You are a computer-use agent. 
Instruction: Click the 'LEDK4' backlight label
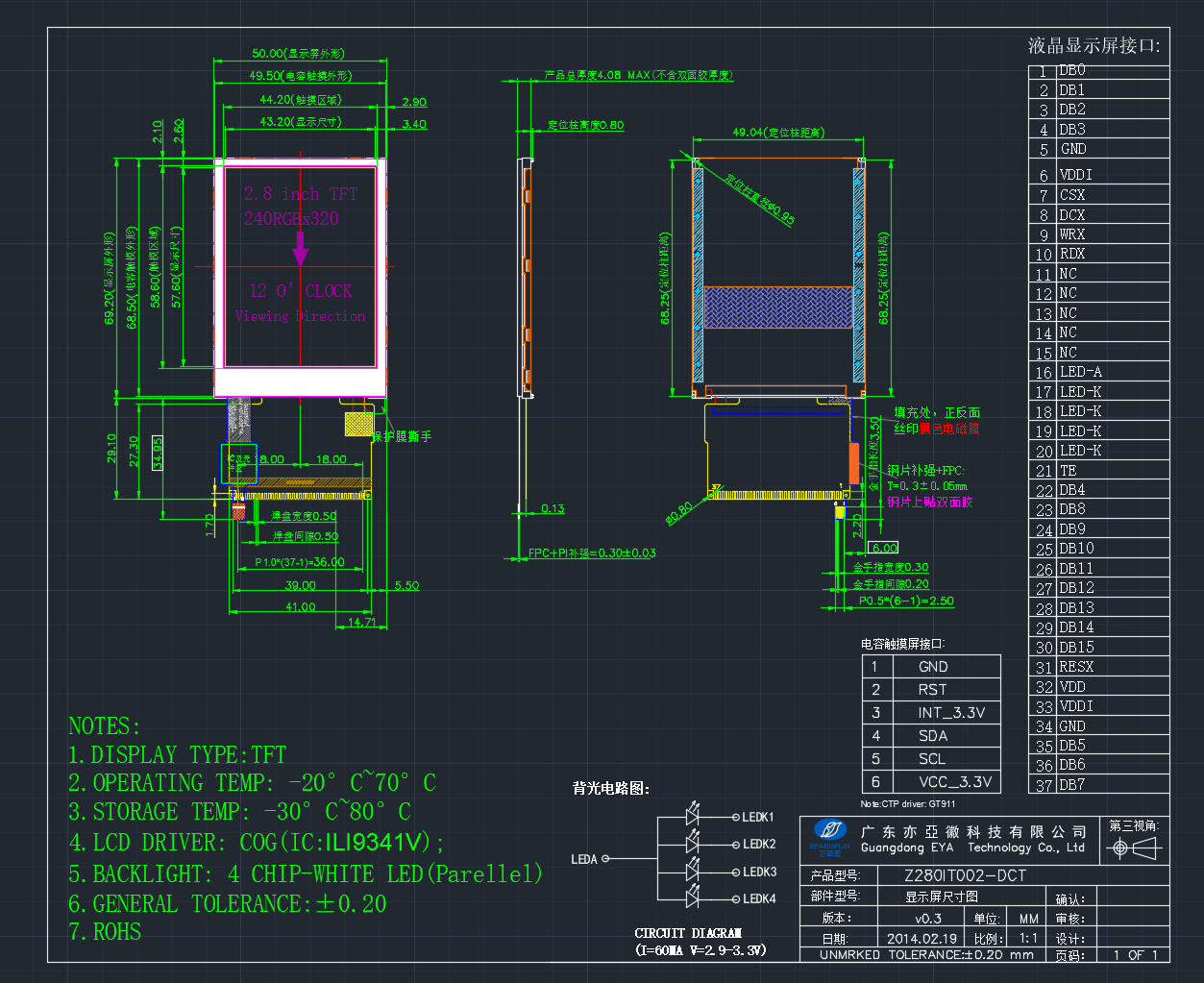click(759, 899)
